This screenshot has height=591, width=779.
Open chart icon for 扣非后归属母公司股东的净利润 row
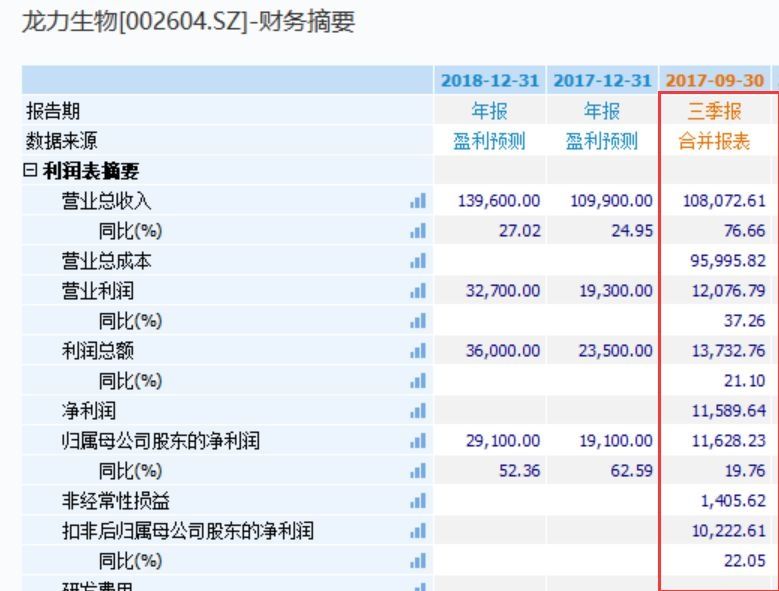pos(418,530)
